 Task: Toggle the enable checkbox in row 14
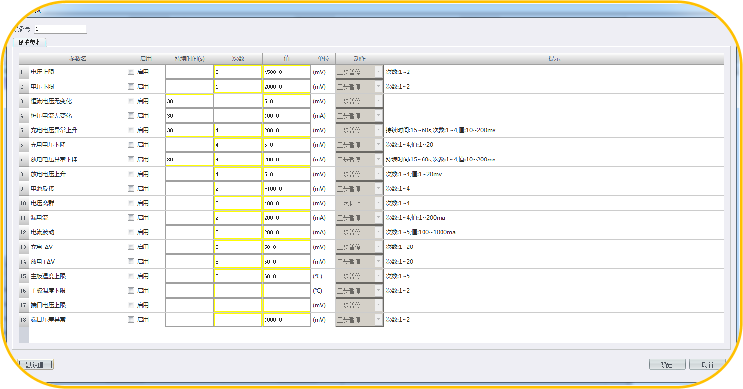pyautogui.click(x=131, y=262)
